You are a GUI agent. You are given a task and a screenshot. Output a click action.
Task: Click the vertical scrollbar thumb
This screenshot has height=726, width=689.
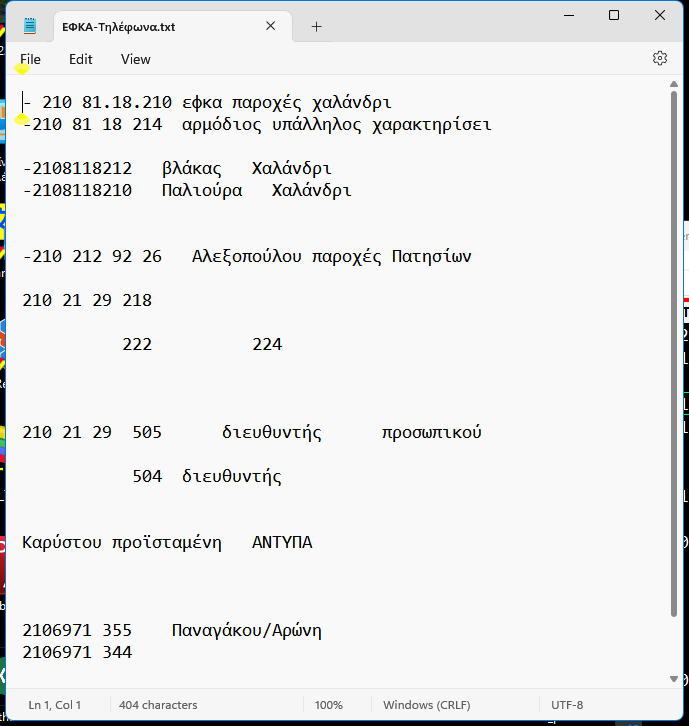point(674,354)
